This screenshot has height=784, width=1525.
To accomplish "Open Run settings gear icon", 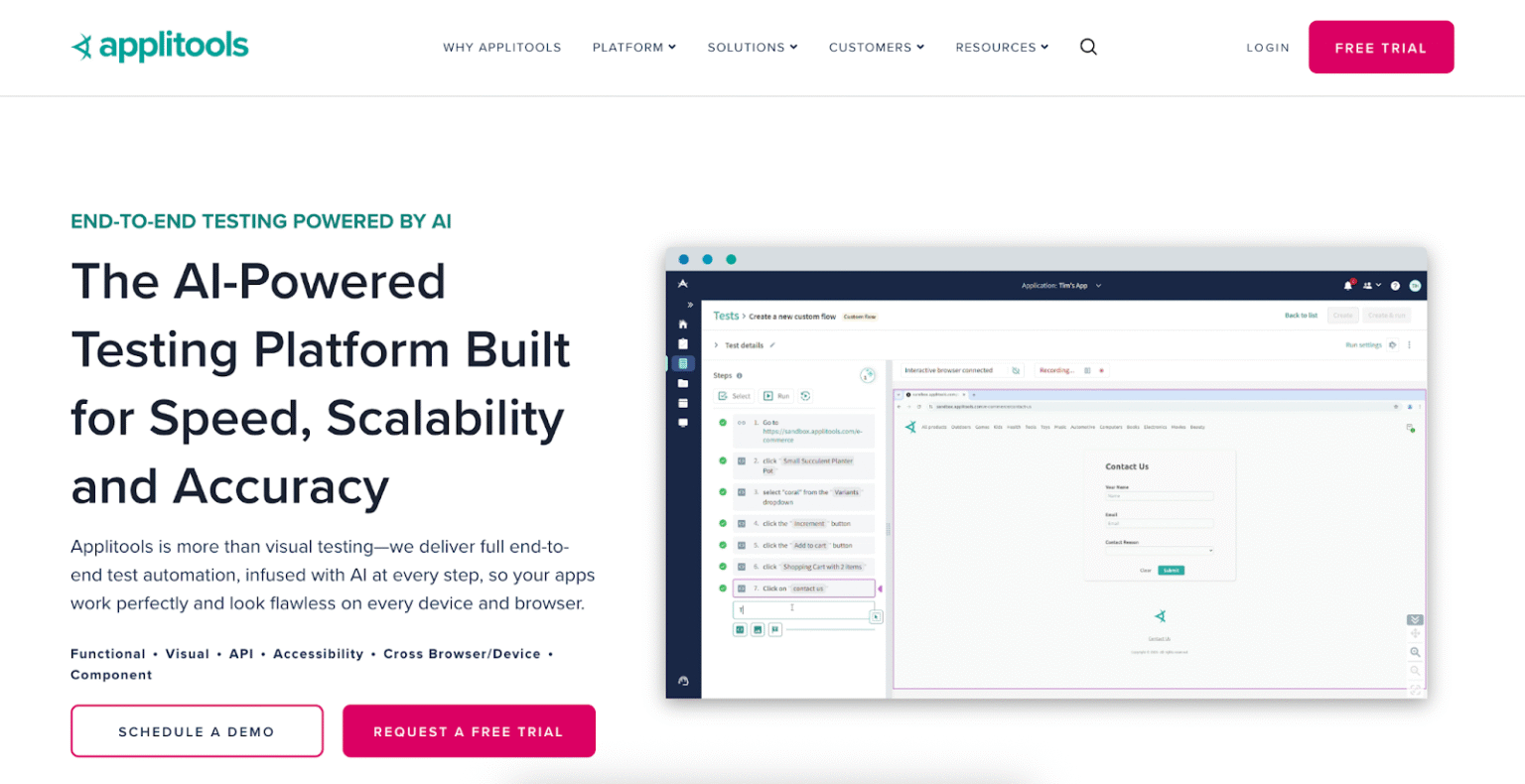I will pyautogui.click(x=1394, y=345).
